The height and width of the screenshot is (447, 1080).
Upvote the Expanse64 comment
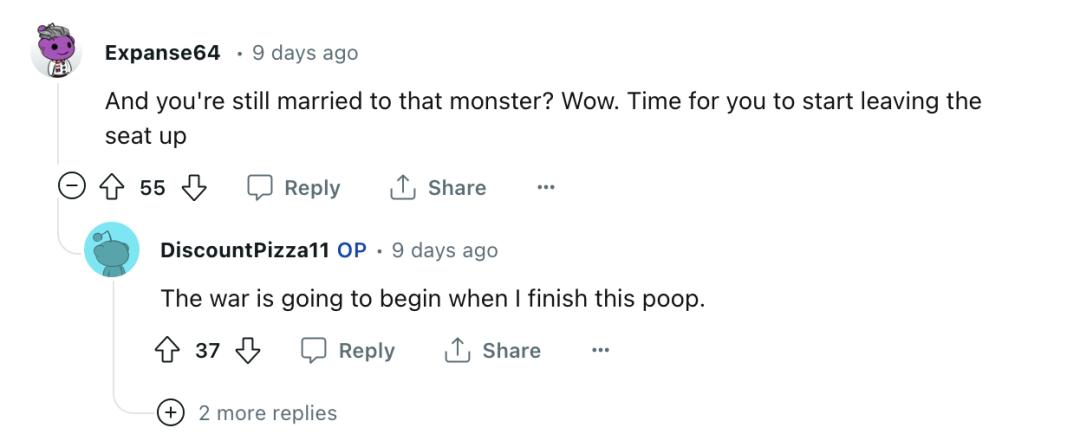111,187
